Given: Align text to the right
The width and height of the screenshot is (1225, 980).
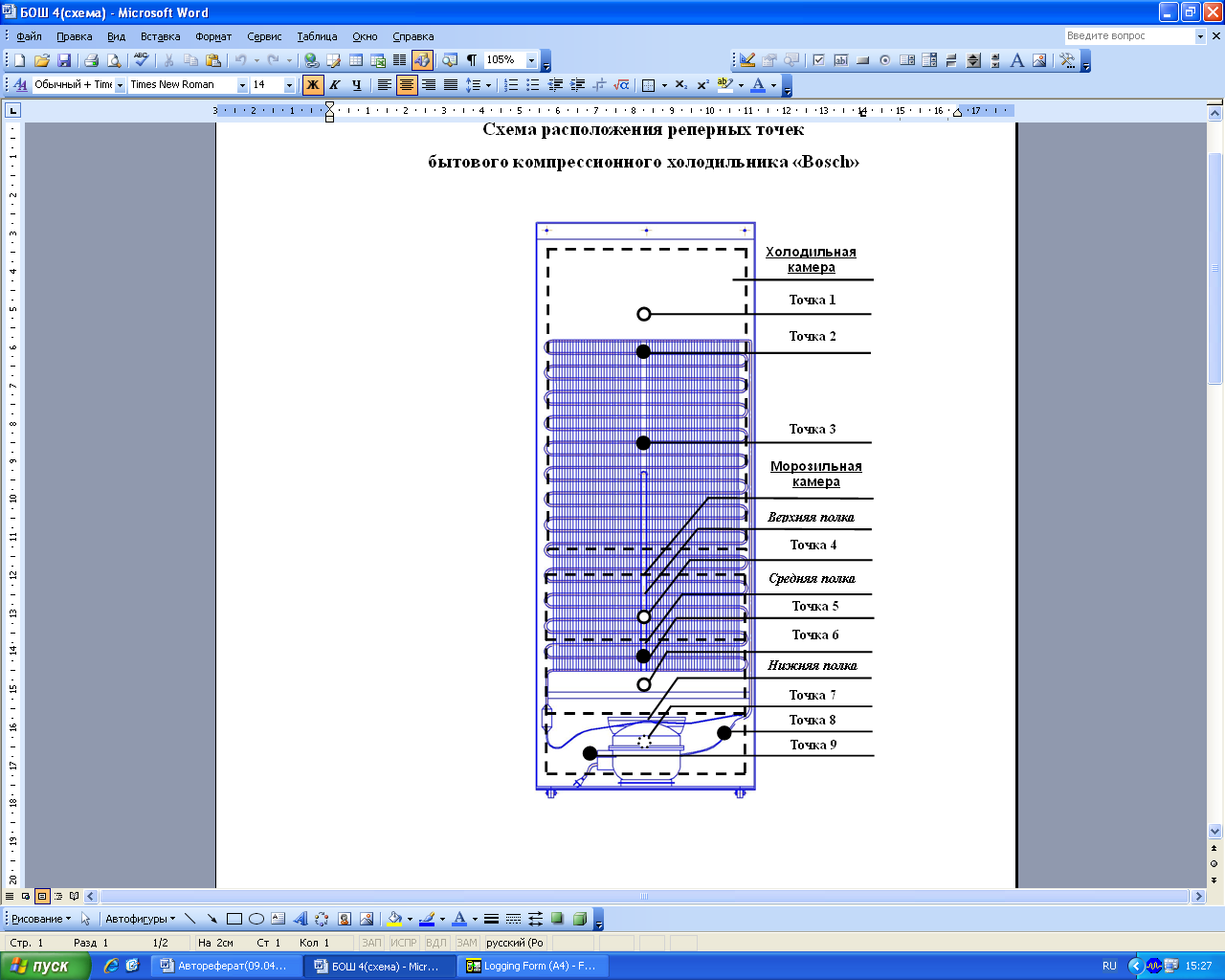Looking at the screenshot, I should point(429,85).
